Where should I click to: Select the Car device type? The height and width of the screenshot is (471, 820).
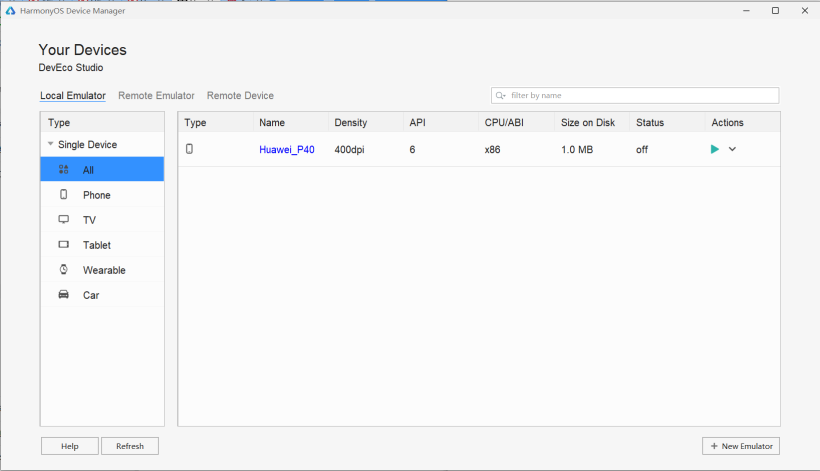tap(102, 295)
